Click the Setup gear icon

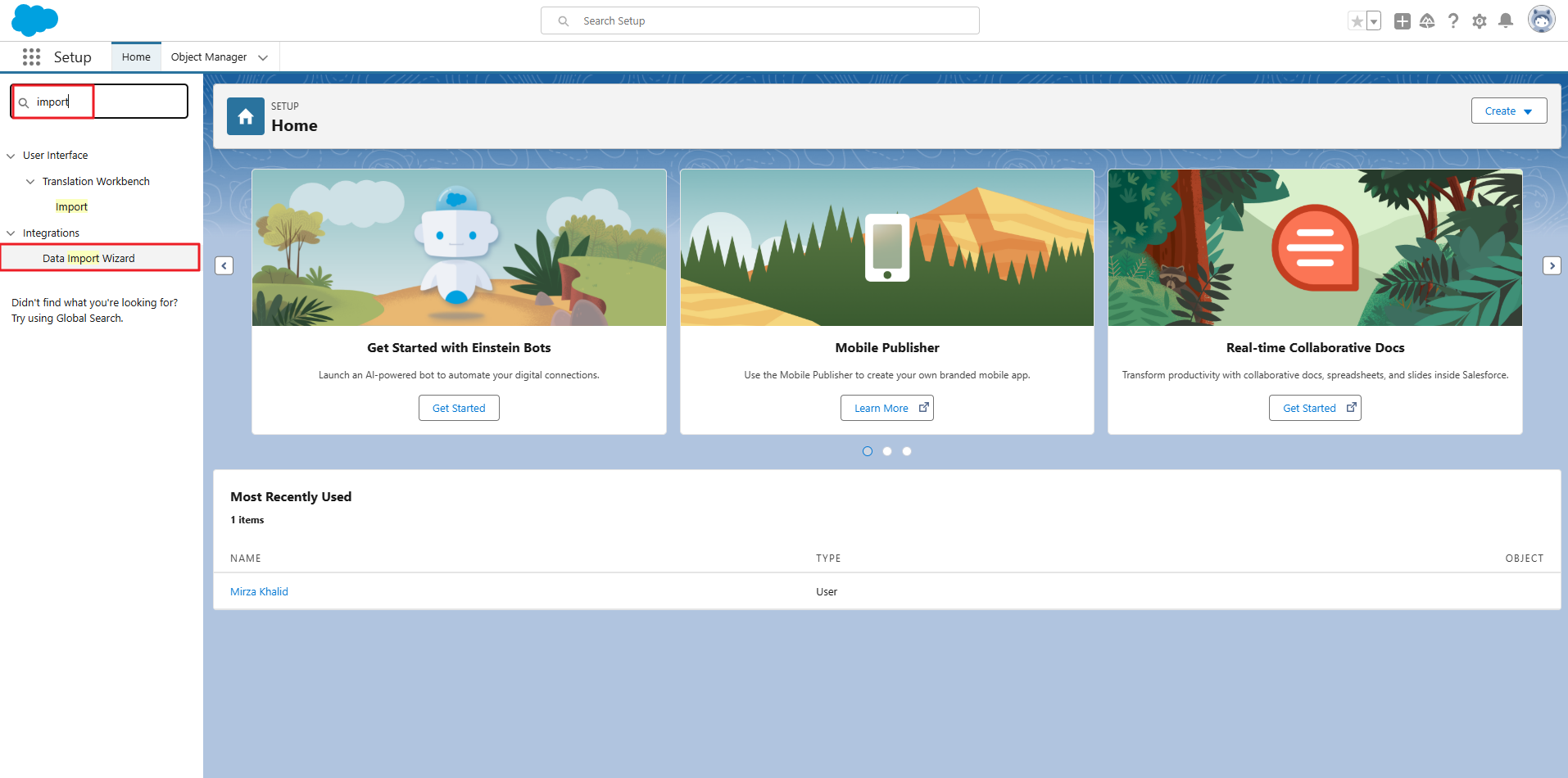click(1479, 21)
